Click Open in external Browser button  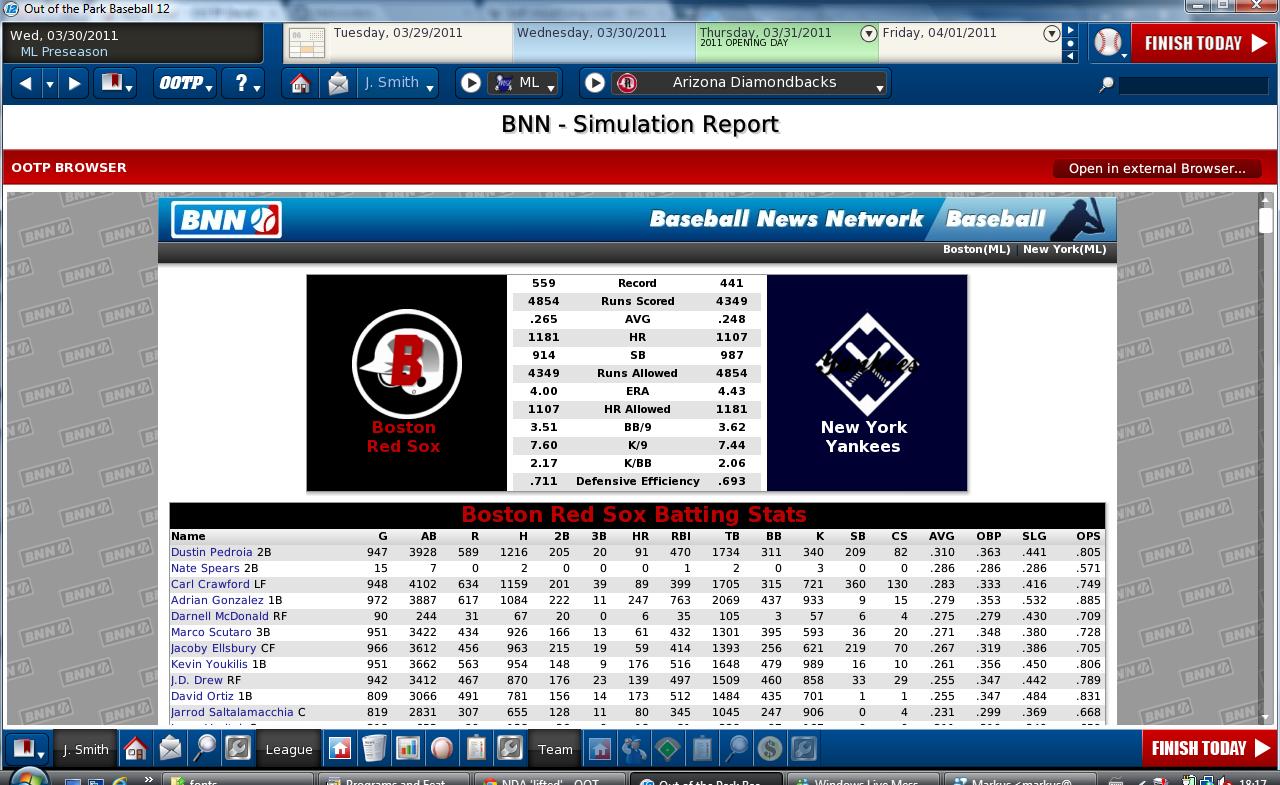click(x=1157, y=168)
